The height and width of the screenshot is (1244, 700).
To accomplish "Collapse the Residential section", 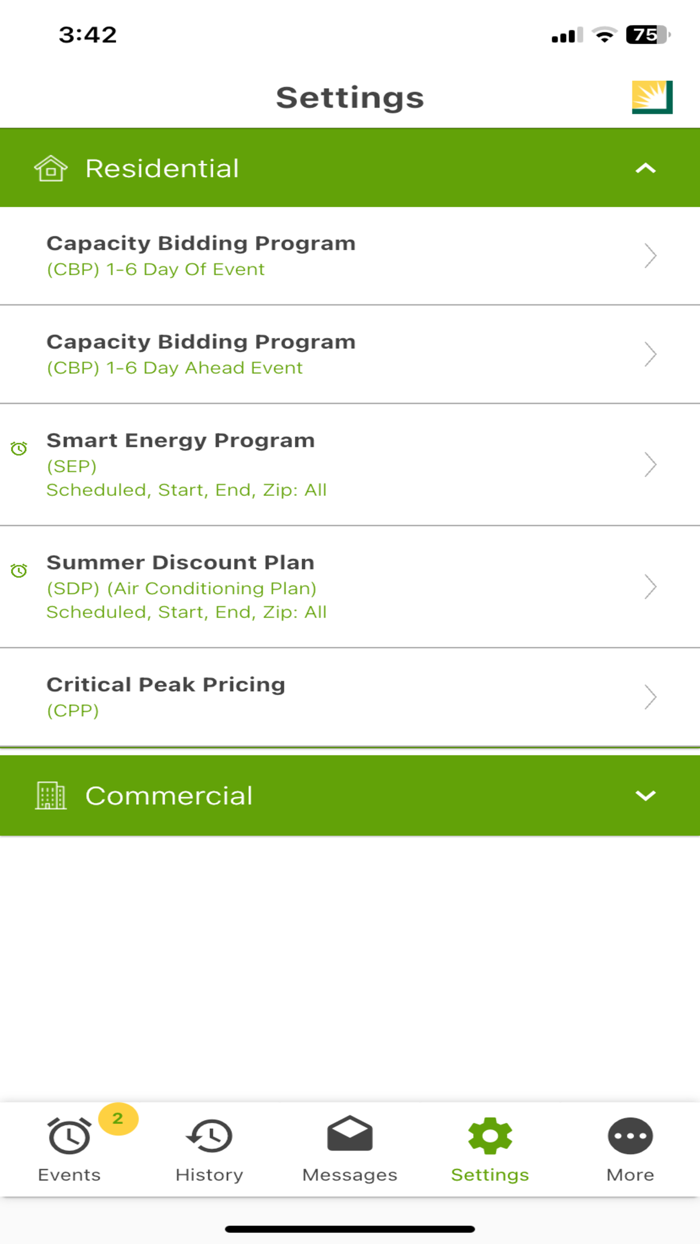I will tap(646, 167).
